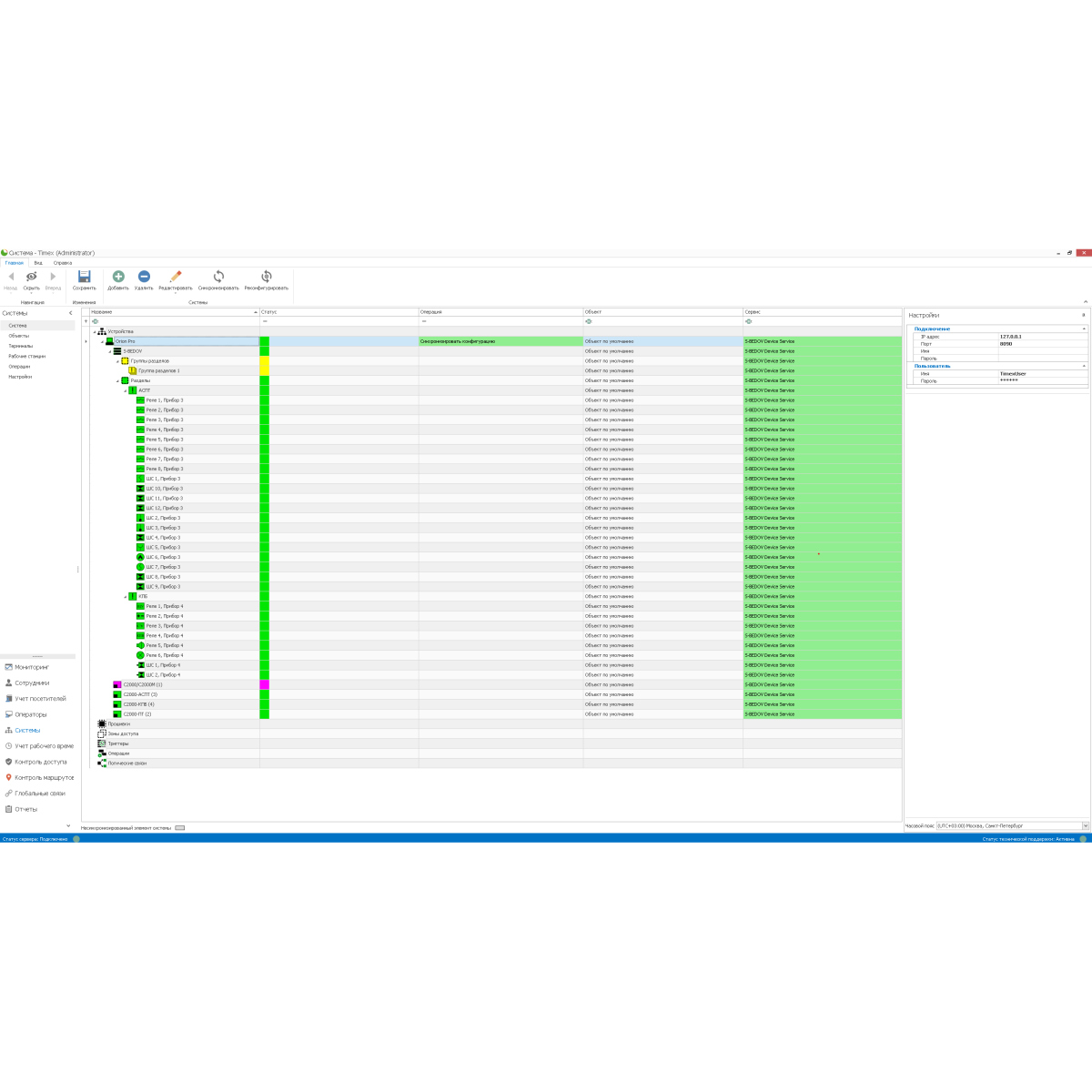Image resolution: width=1092 pixels, height=1092 pixels.
Task: Collapse the Подключение settings group
Action: click(x=1084, y=329)
